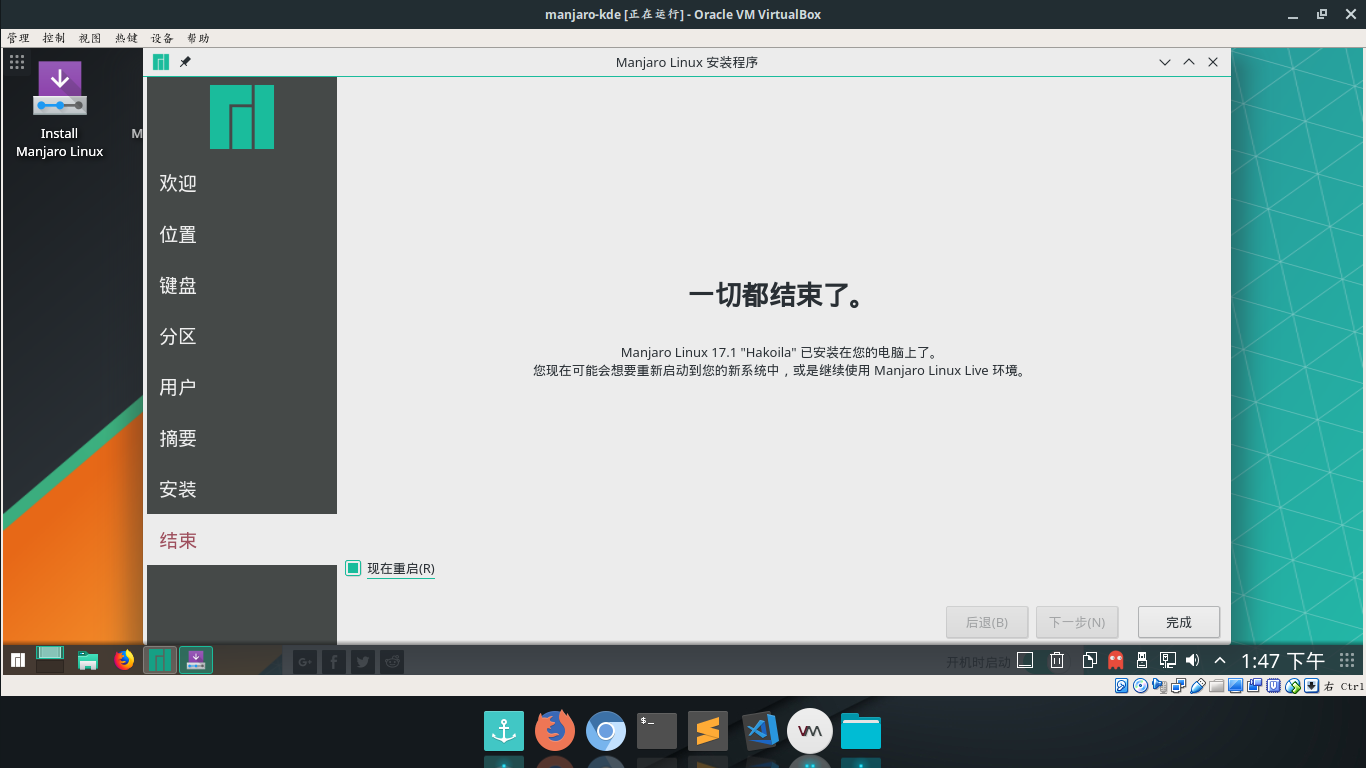Open the anchor app in host dock
The width and height of the screenshot is (1366, 768).
pyautogui.click(x=504, y=731)
